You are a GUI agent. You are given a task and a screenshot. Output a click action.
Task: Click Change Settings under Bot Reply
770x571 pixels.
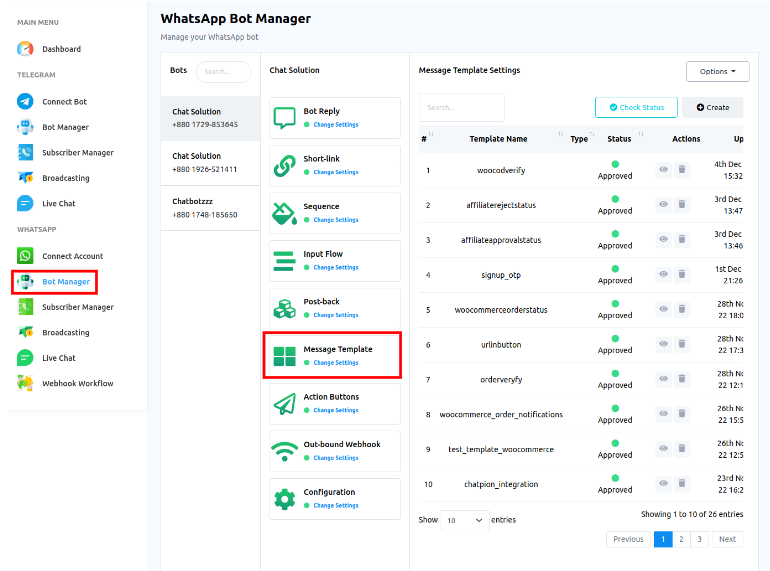point(336,125)
